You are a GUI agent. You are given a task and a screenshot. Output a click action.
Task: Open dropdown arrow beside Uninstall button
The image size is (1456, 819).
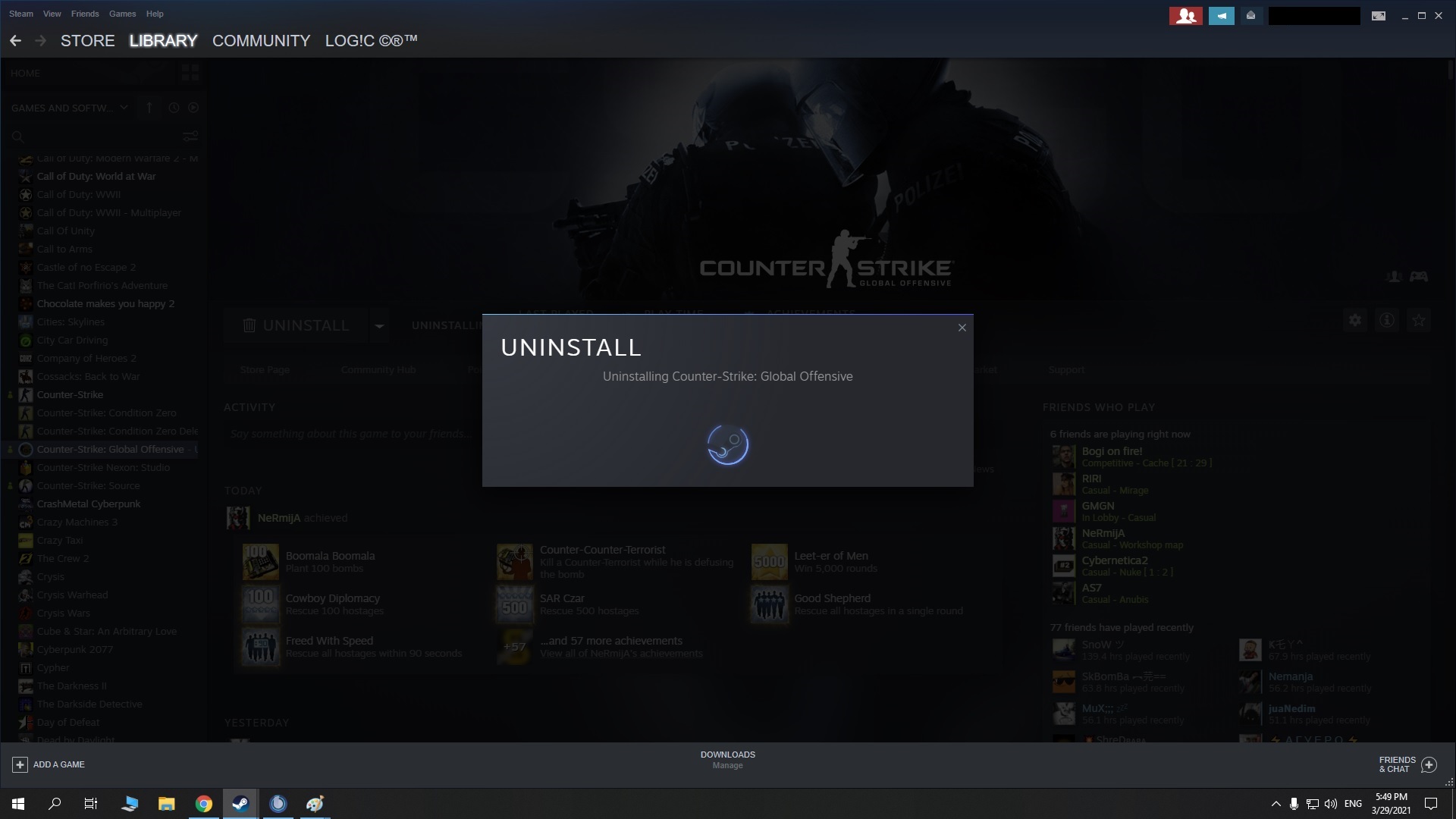click(x=378, y=325)
